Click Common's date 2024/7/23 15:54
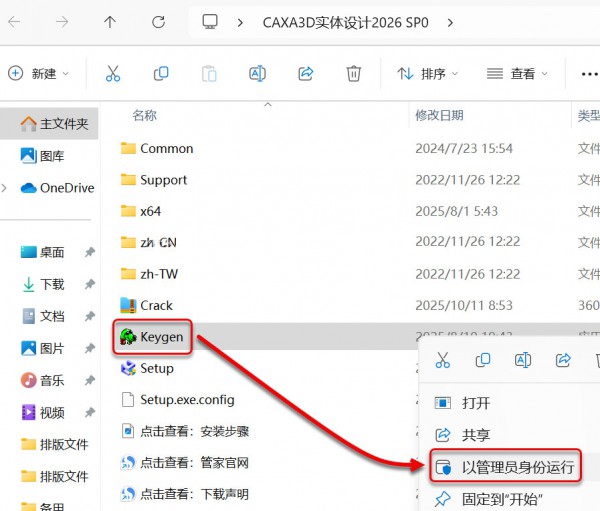The height and width of the screenshot is (511, 600). 464,148
